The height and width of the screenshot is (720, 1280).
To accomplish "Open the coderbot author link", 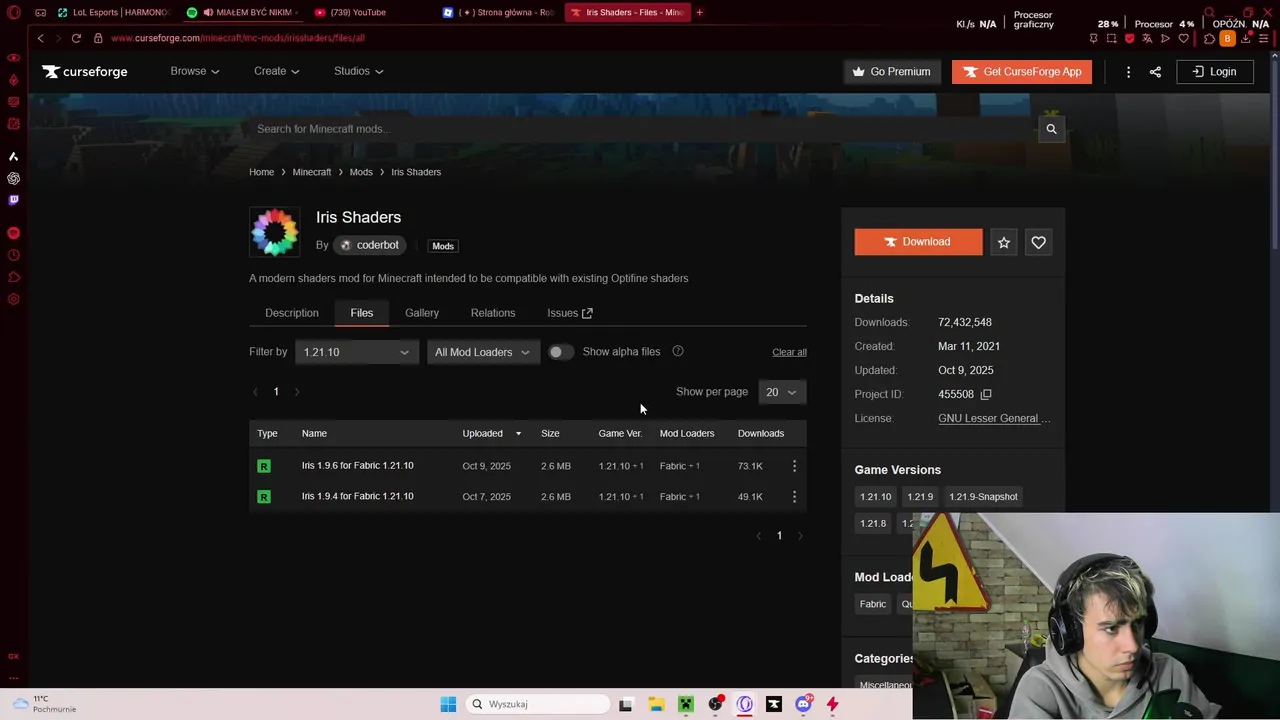I will tap(369, 245).
